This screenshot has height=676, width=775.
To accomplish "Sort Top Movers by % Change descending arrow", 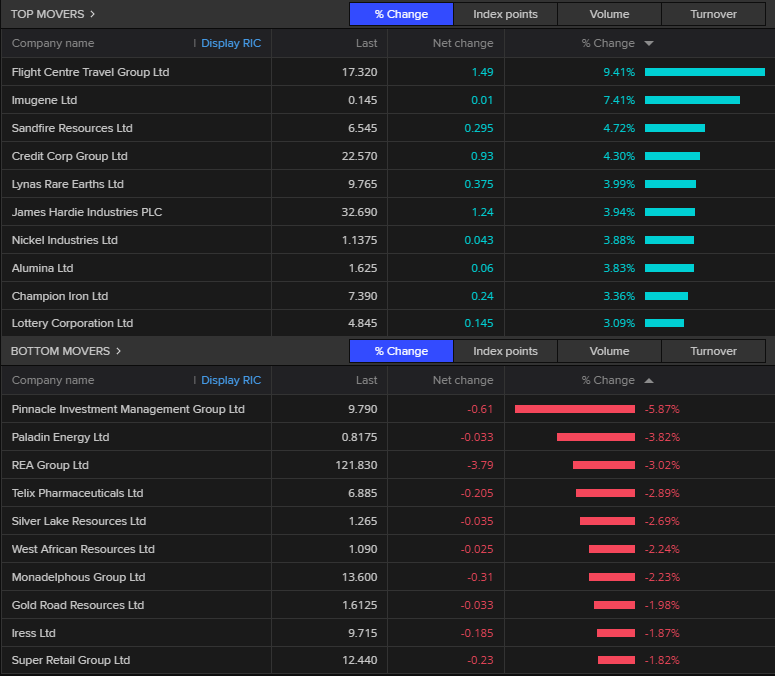I will click(x=649, y=43).
